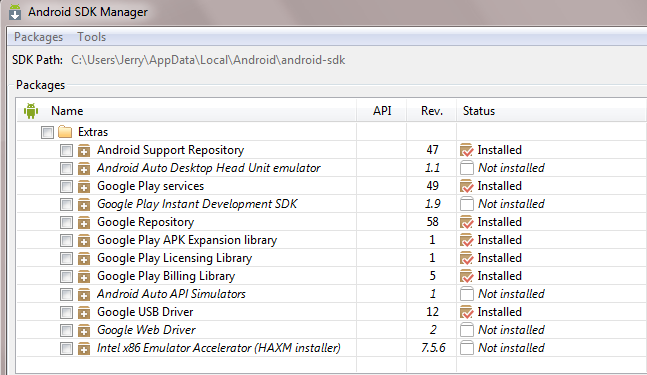Check Google USB Driver package
The image size is (647, 375).
[x=66, y=313]
